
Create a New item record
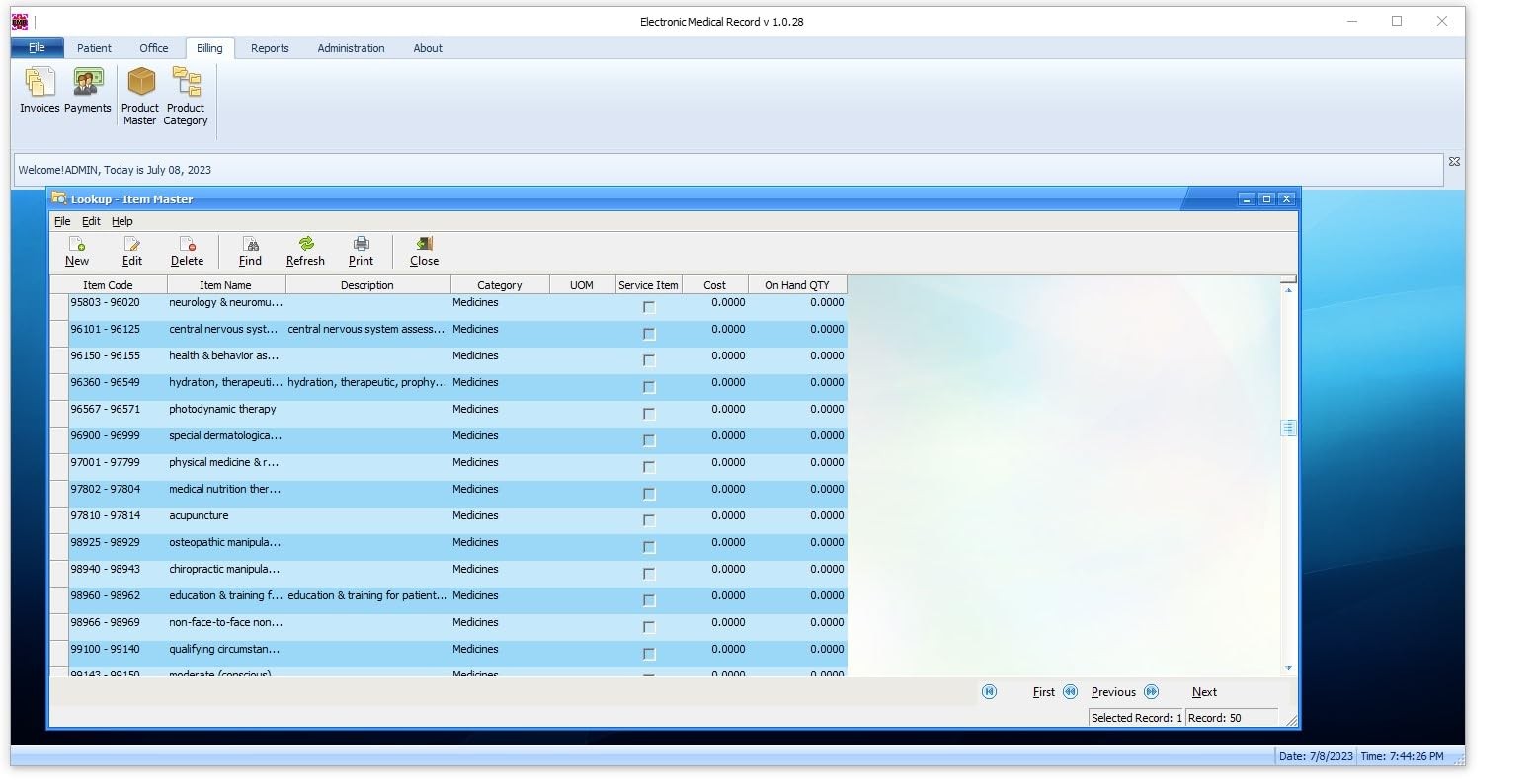click(x=77, y=251)
